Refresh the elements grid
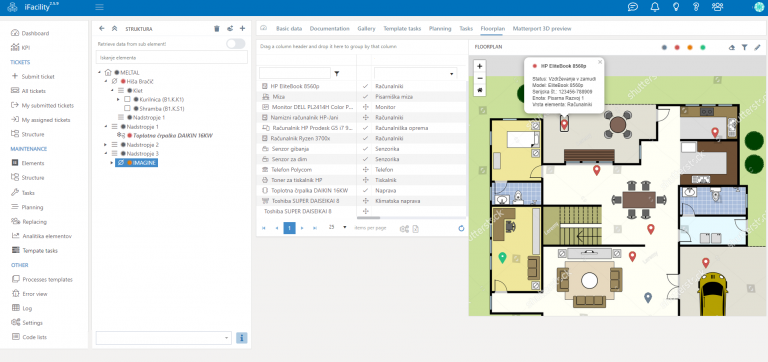Image resolution: width=768 pixels, height=362 pixels. tap(461, 228)
